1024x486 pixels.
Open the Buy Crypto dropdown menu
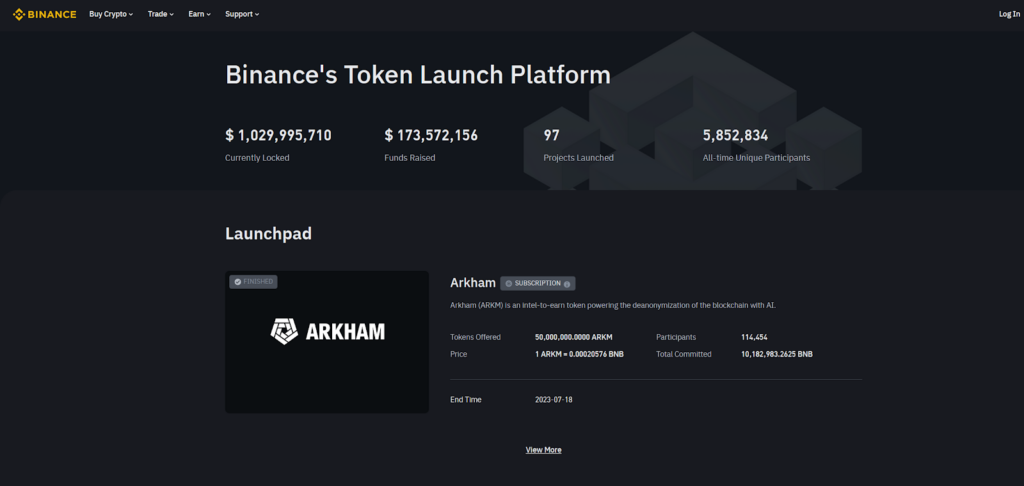[x=110, y=14]
